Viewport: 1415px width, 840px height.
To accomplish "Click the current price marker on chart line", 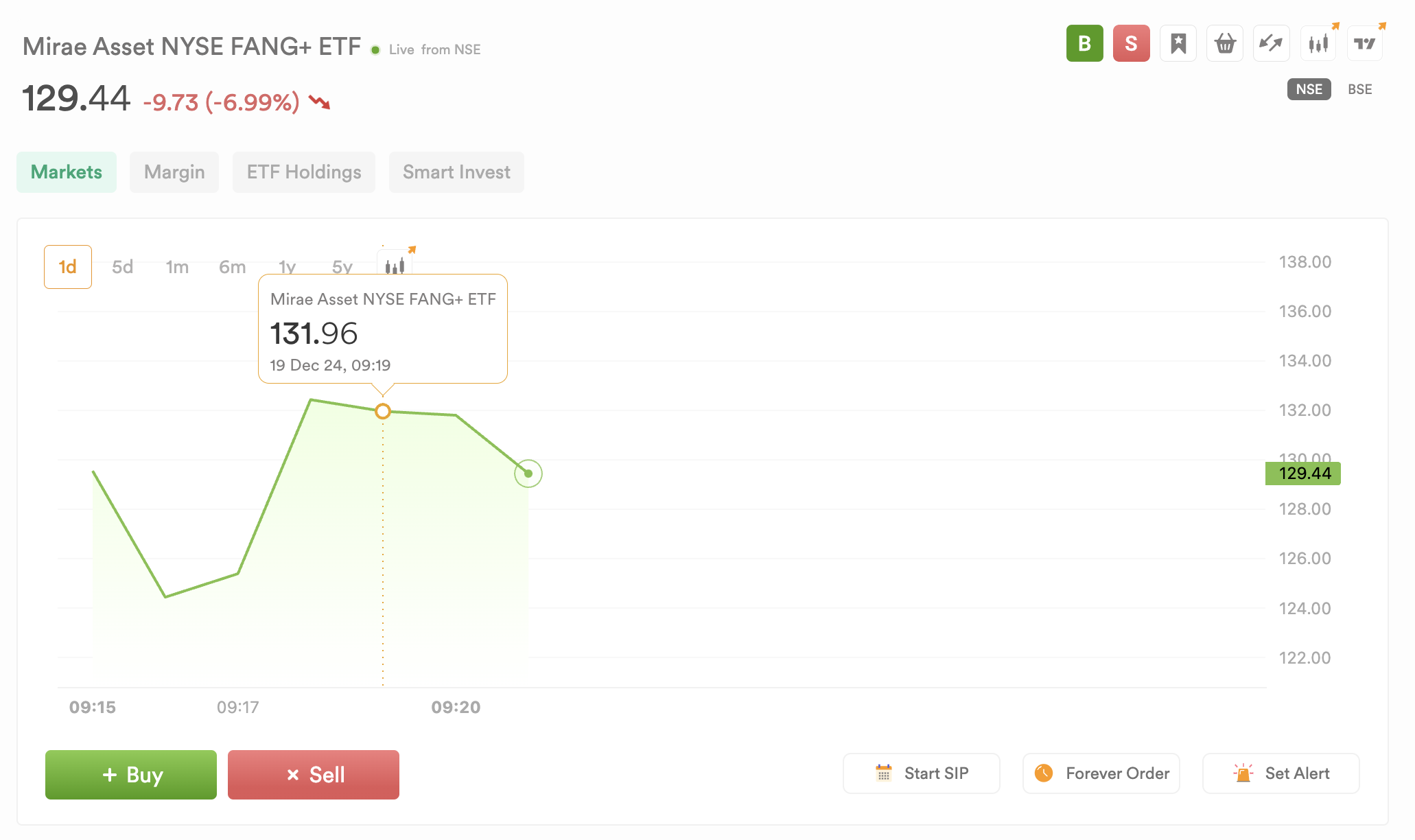I will point(528,474).
